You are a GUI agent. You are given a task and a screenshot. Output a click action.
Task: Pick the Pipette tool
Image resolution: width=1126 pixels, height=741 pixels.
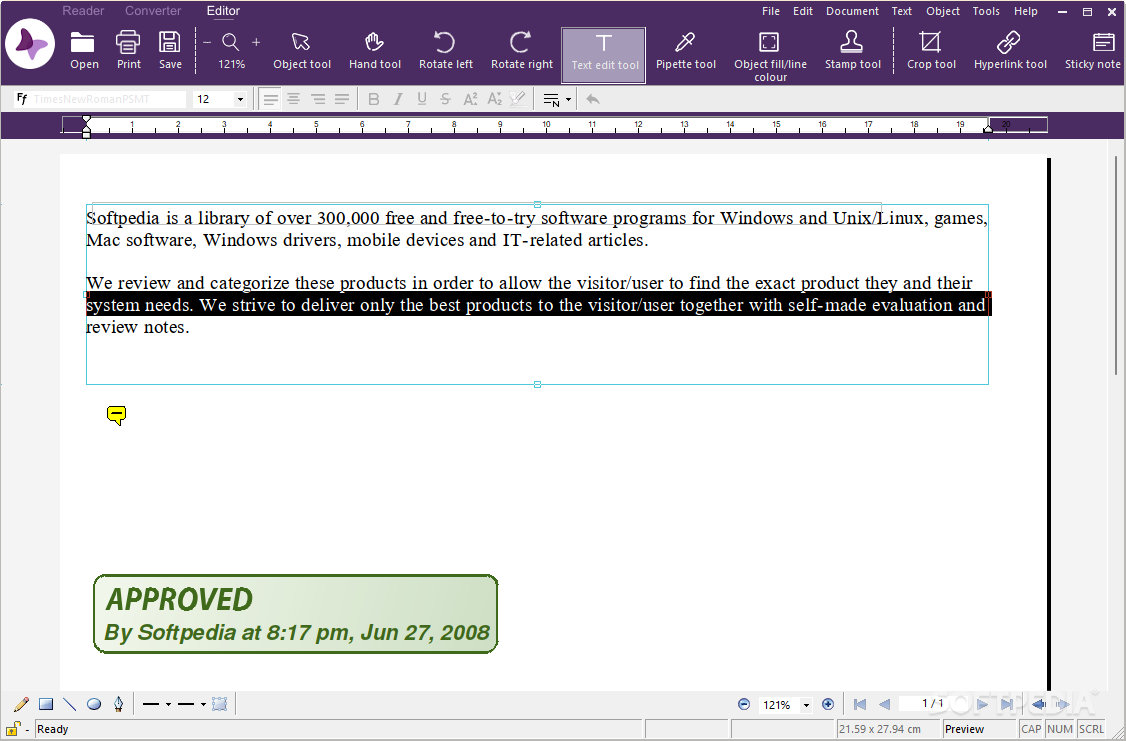686,50
